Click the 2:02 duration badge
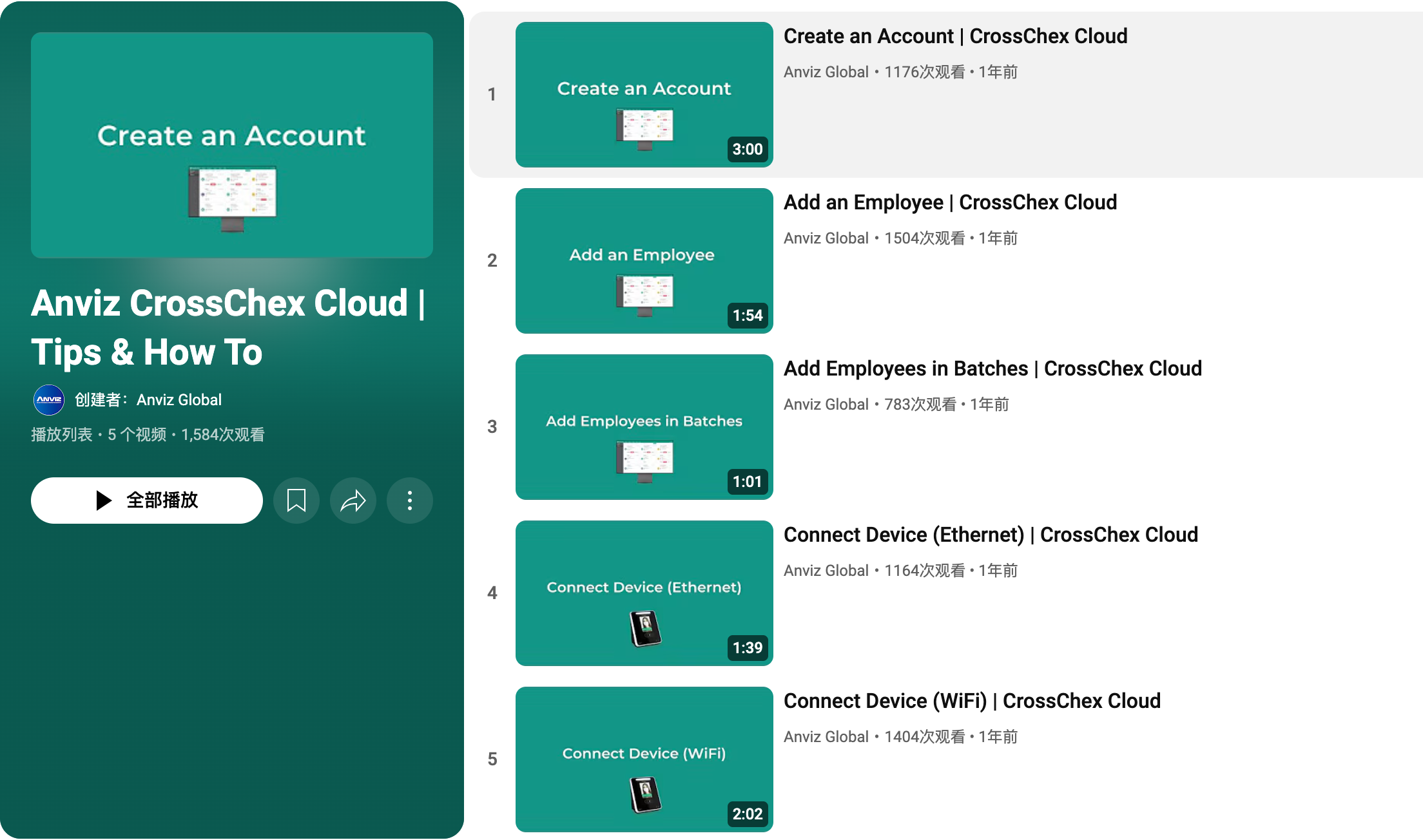 748,814
